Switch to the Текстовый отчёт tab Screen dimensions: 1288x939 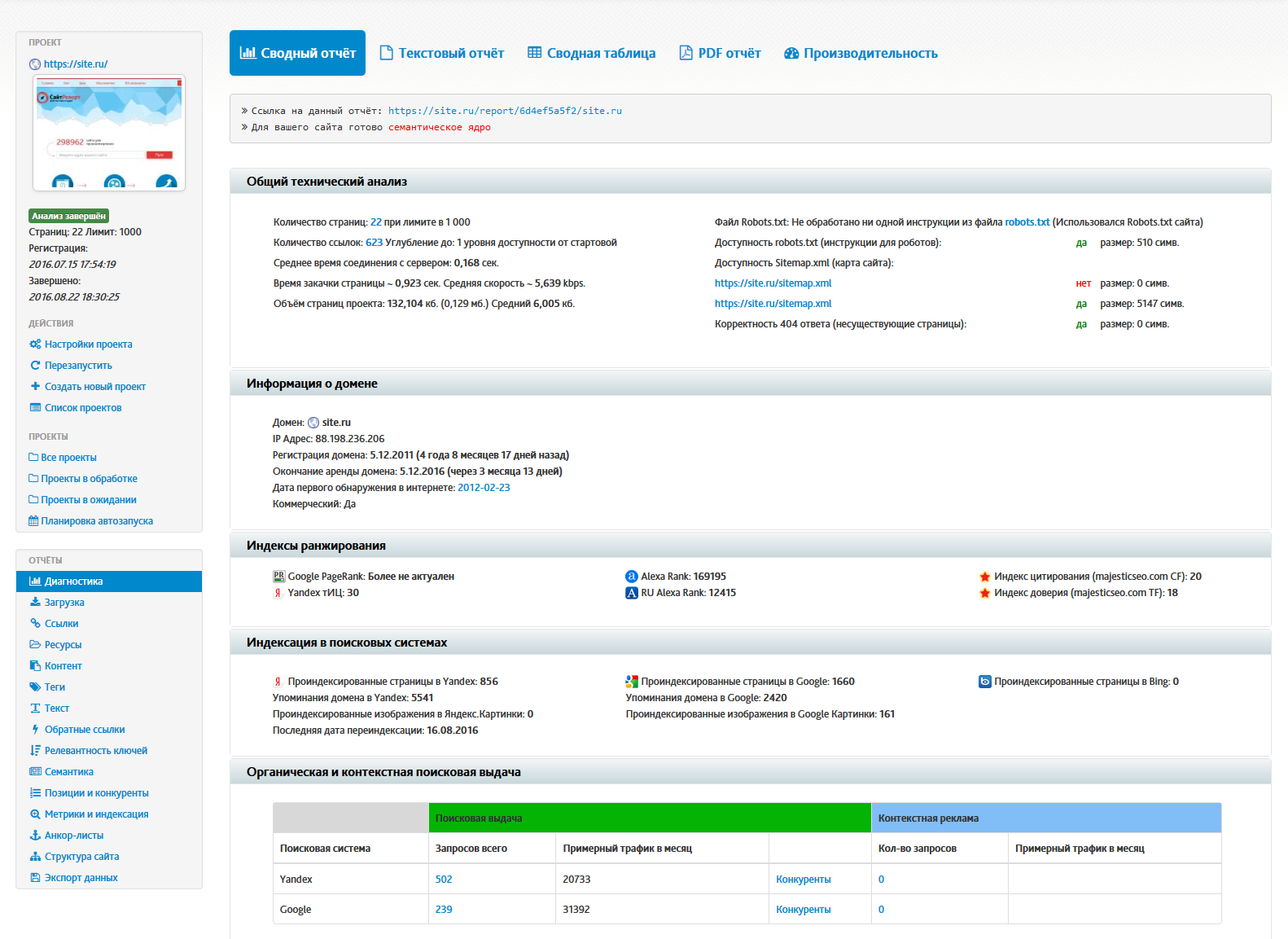[442, 54]
